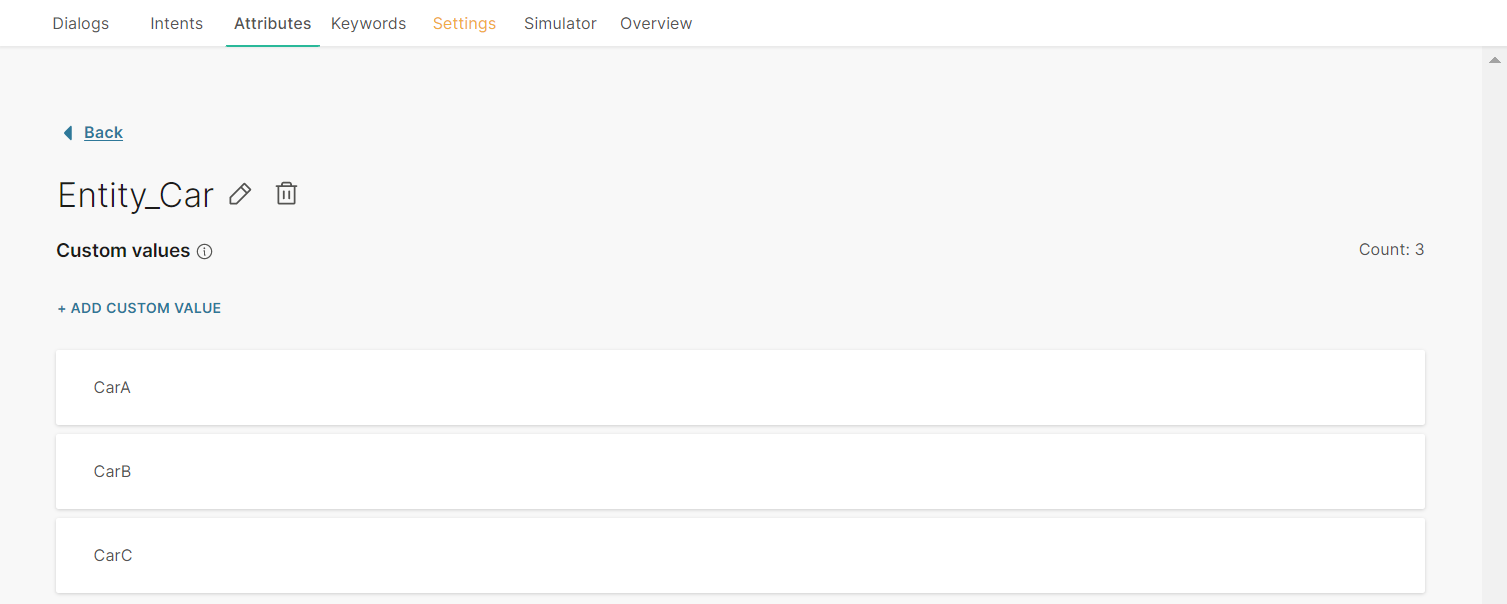Go to the Keywords tab
This screenshot has width=1507, height=604.
click(368, 23)
